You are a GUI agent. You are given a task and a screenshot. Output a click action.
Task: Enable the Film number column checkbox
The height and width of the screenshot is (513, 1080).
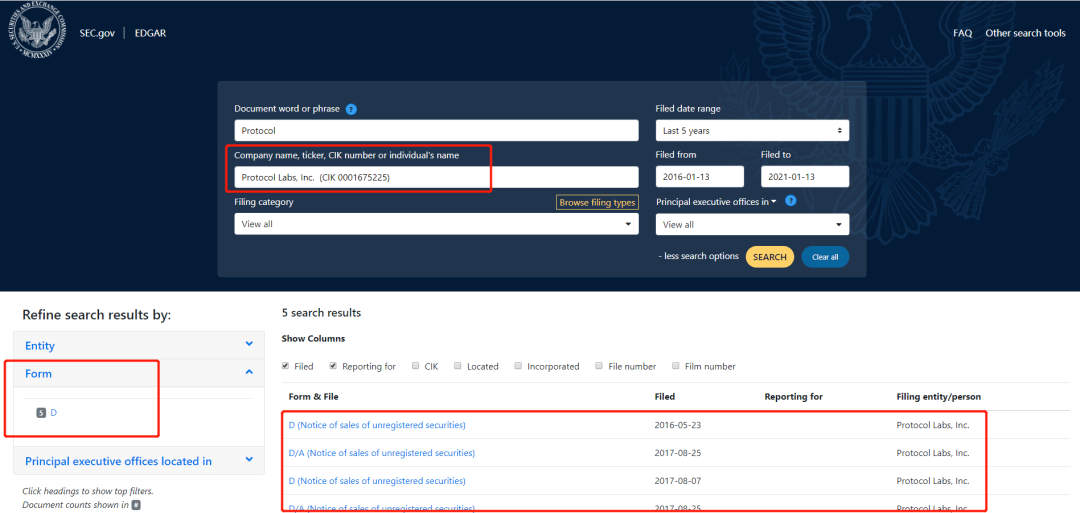(676, 366)
